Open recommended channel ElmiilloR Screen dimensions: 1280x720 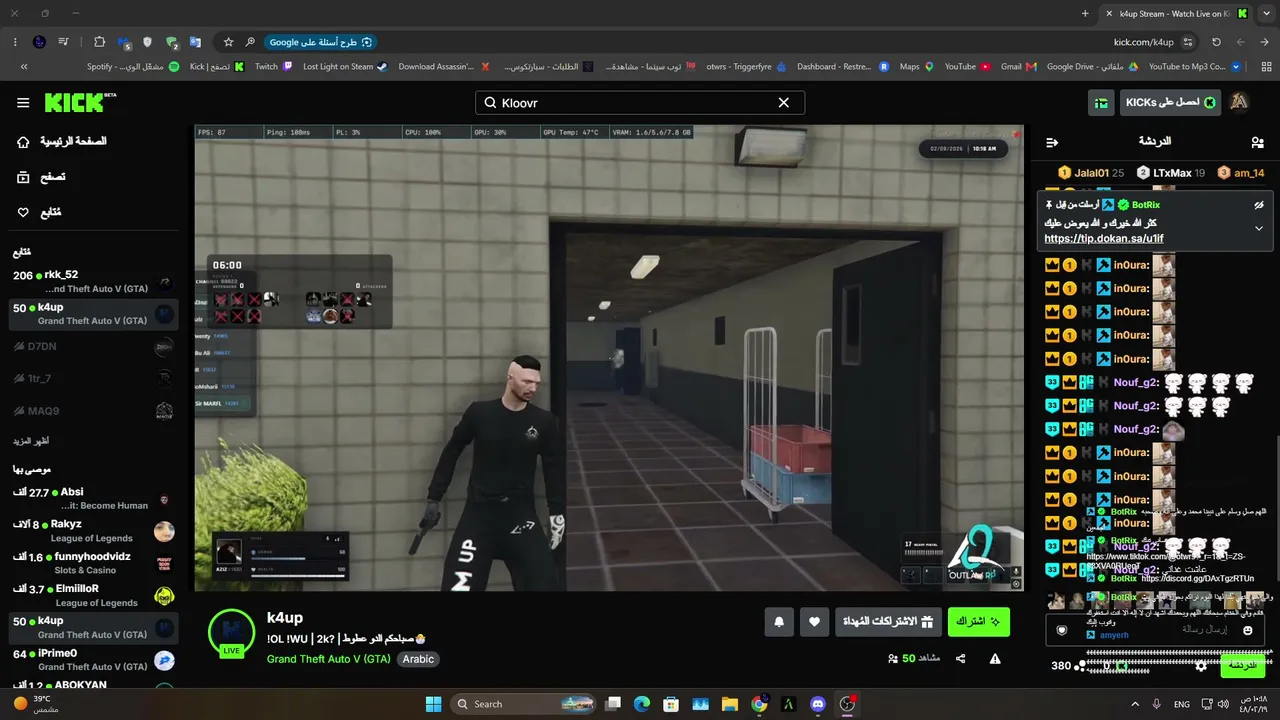(94, 596)
